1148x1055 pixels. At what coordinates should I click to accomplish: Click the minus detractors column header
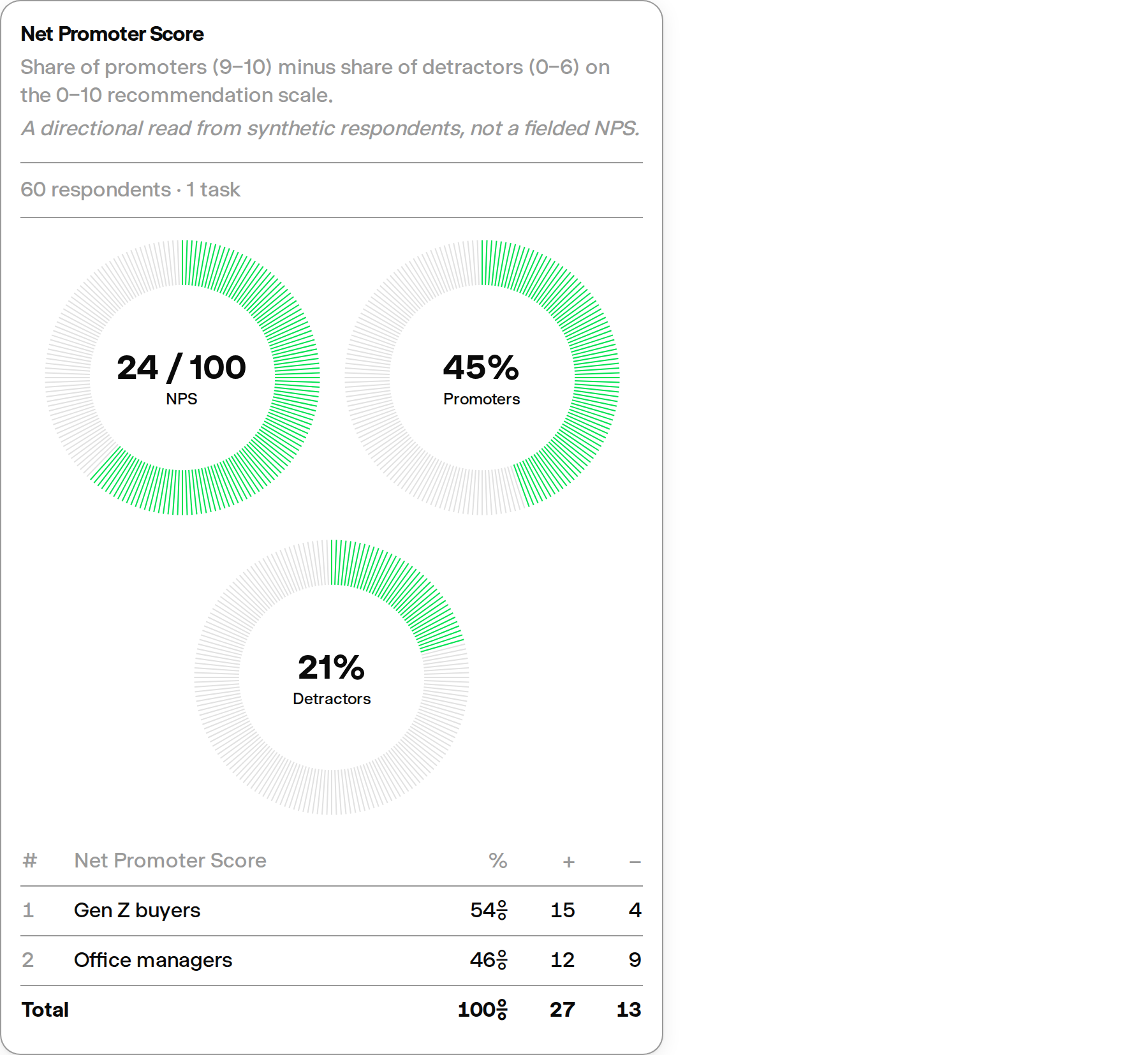click(x=635, y=862)
